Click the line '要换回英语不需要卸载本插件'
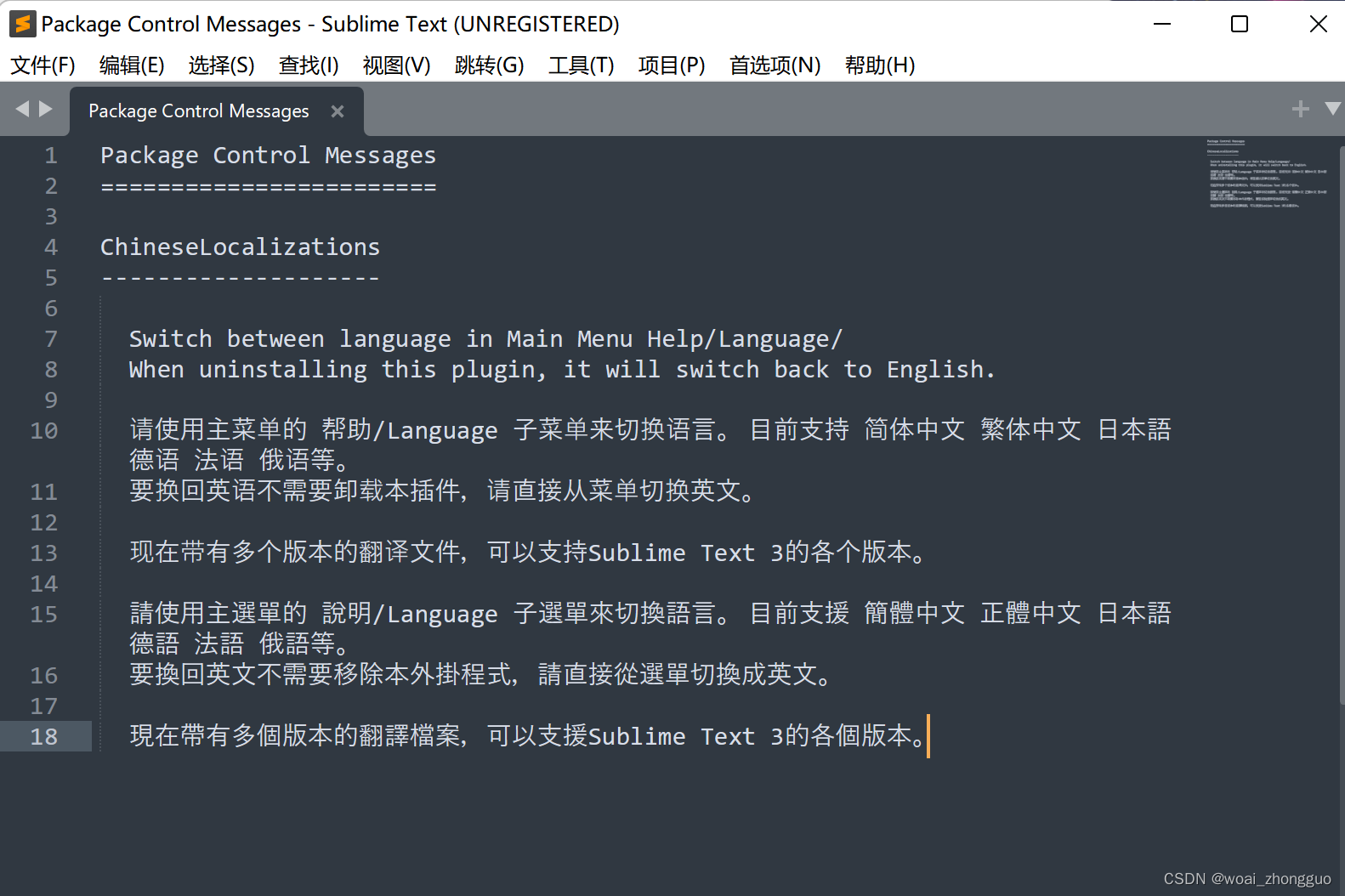Viewport: 1345px width, 896px height. click(x=442, y=491)
